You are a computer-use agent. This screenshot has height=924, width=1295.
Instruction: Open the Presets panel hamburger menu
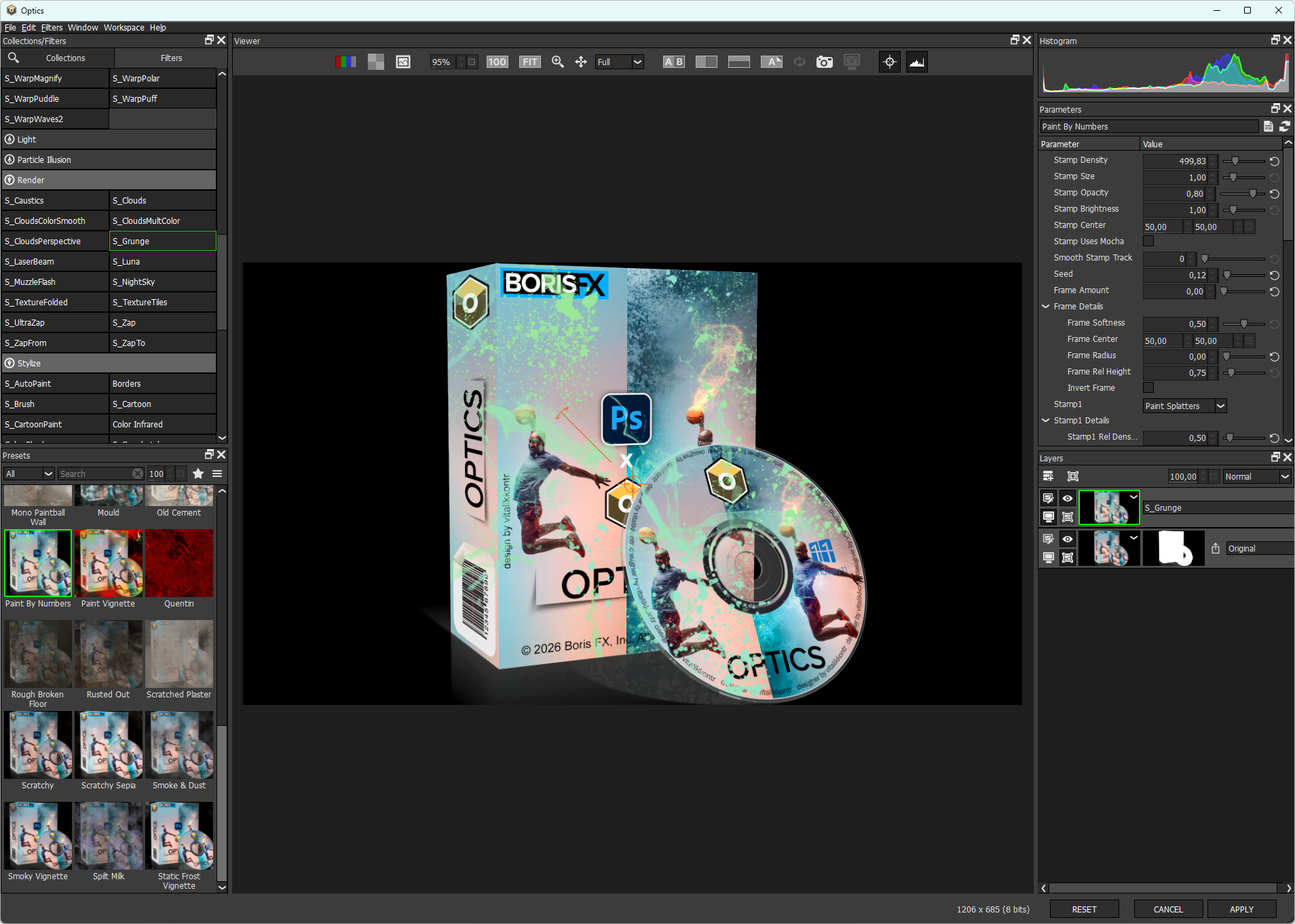(x=217, y=474)
